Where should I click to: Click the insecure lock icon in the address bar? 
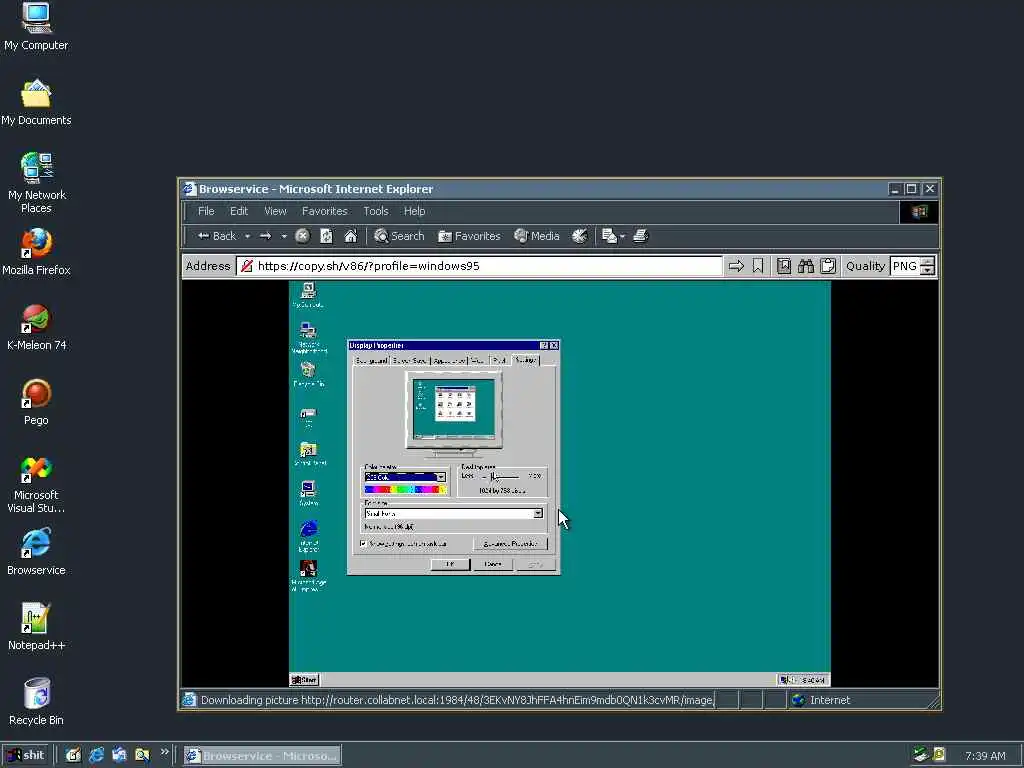coord(246,266)
